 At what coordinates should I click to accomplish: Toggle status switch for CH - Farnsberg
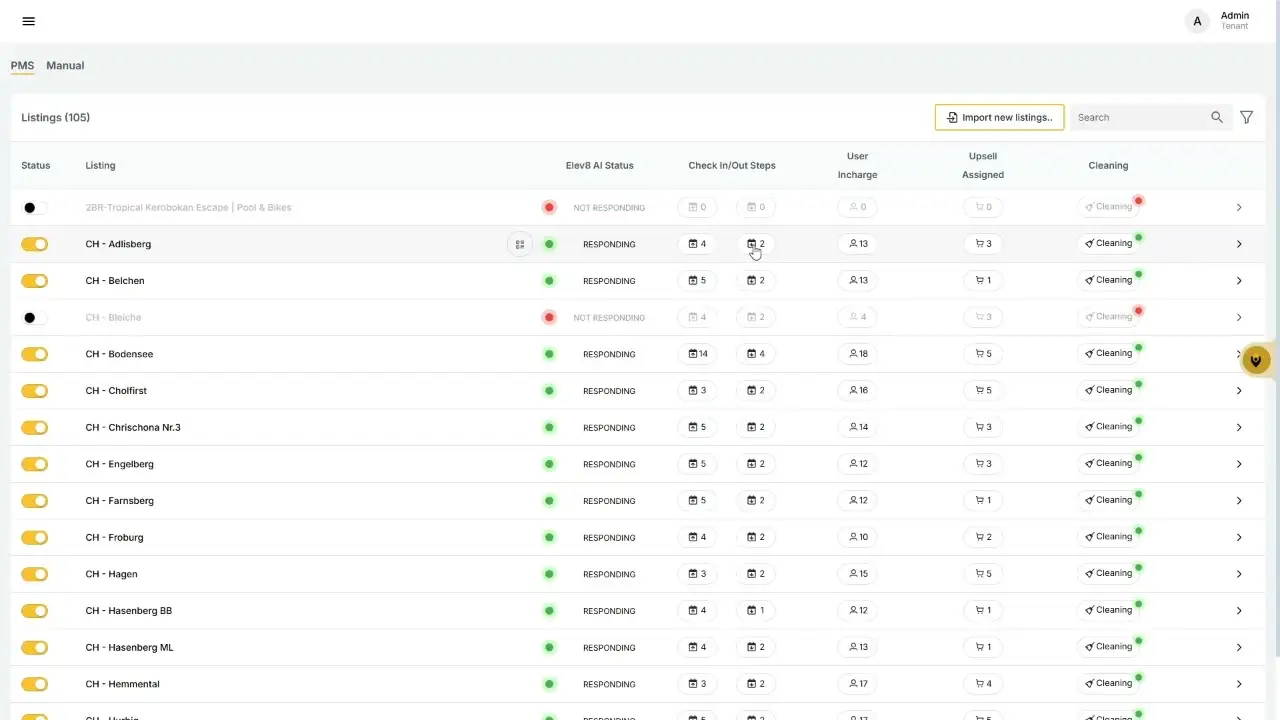(x=35, y=501)
